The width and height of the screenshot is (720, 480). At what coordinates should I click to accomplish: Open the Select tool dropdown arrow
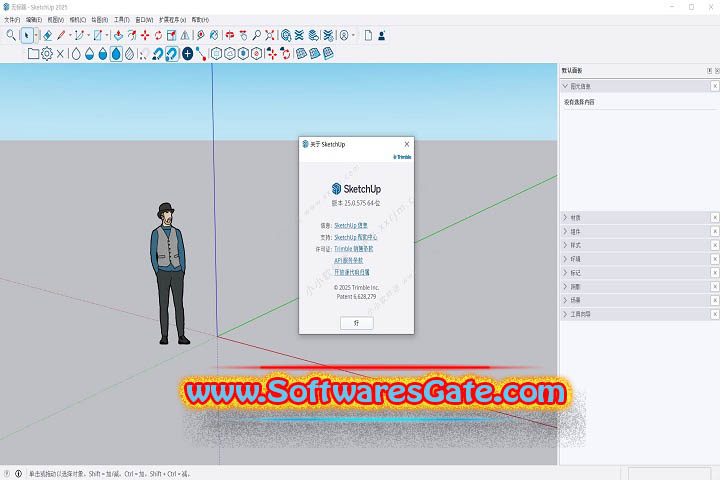[x=36, y=35]
